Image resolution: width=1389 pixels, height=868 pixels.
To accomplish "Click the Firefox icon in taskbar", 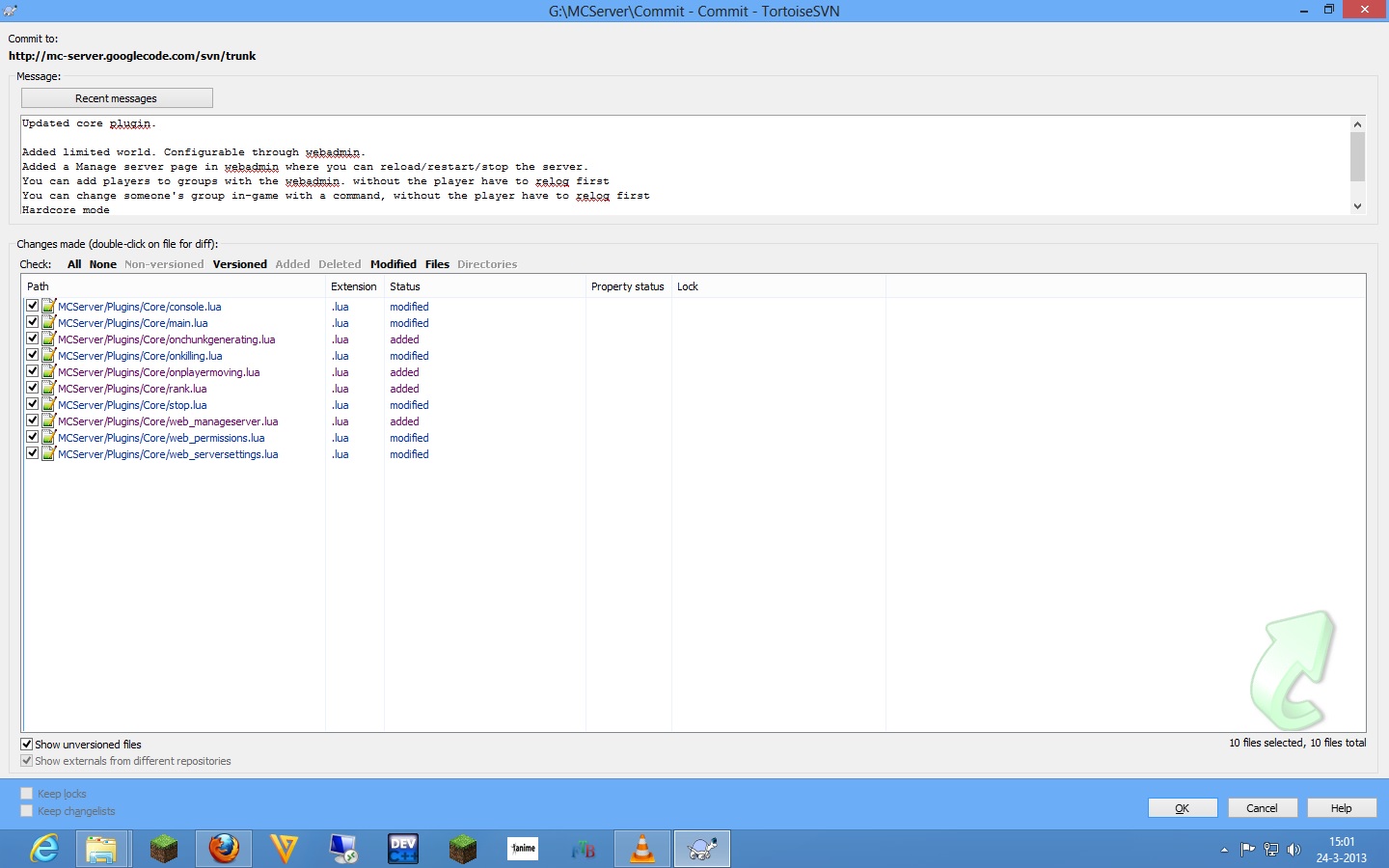I will 224,849.
